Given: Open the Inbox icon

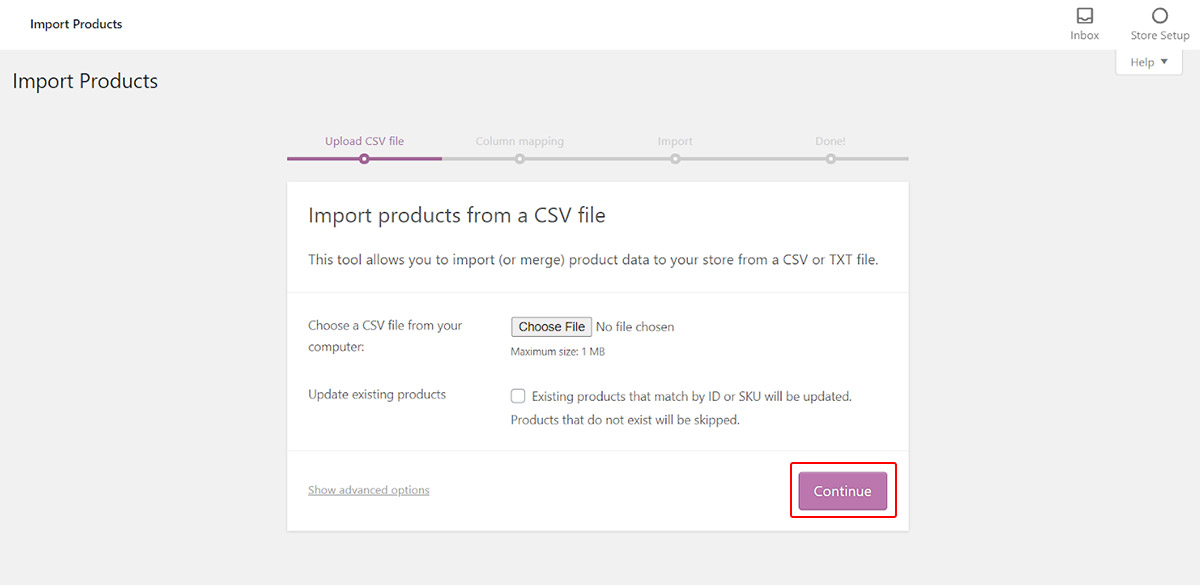Looking at the screenshot, I should pos(1084,17).
